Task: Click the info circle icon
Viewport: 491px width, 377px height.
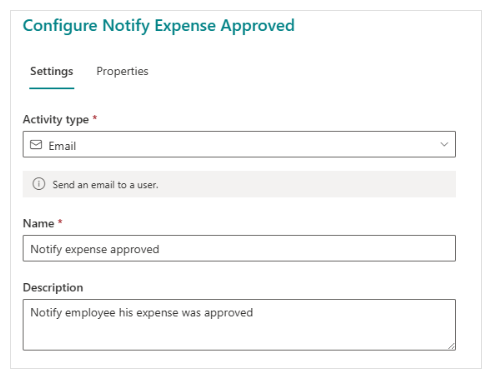Action: (39, 184)
